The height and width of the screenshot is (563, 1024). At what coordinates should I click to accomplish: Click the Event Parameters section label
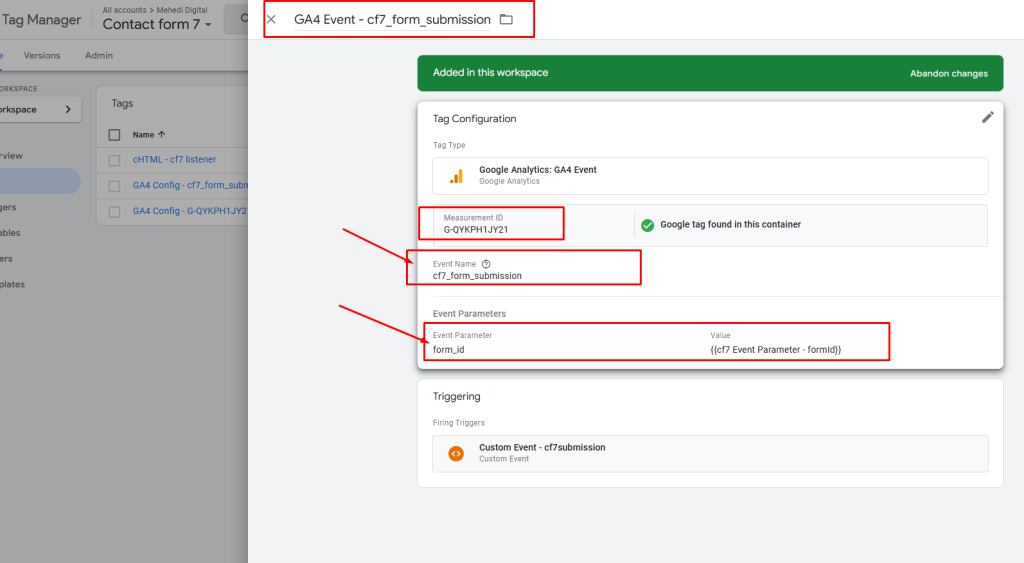click(469, 314)
